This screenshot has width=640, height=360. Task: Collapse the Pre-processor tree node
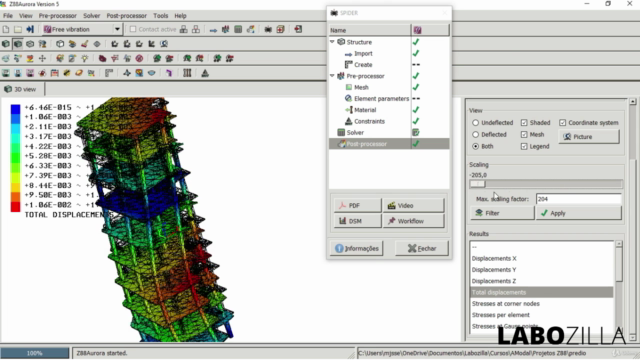pos(332,76)
